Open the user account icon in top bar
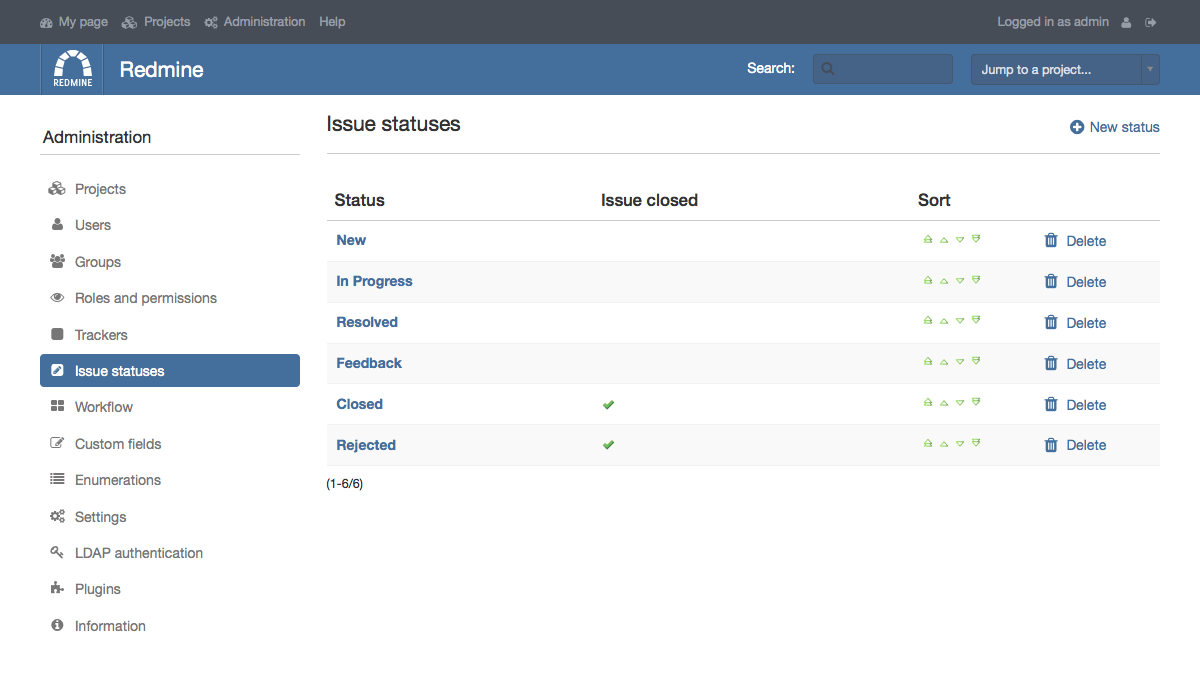 click(x=1126, y=22)
